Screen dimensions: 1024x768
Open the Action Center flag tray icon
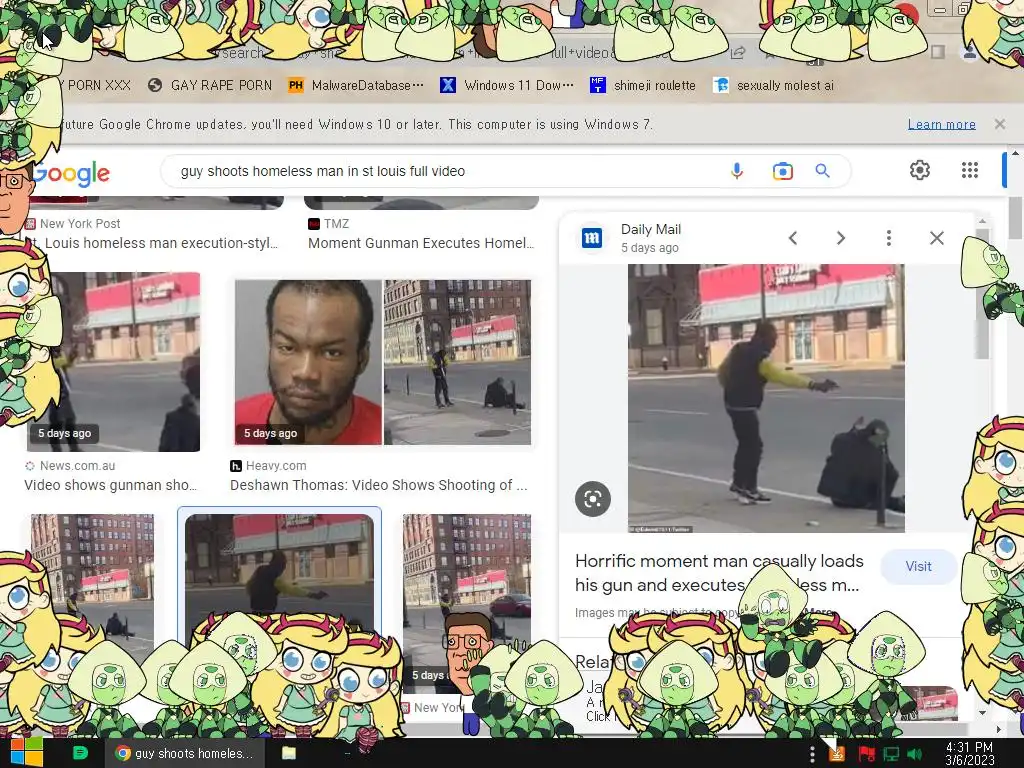(x=866, y=754)
